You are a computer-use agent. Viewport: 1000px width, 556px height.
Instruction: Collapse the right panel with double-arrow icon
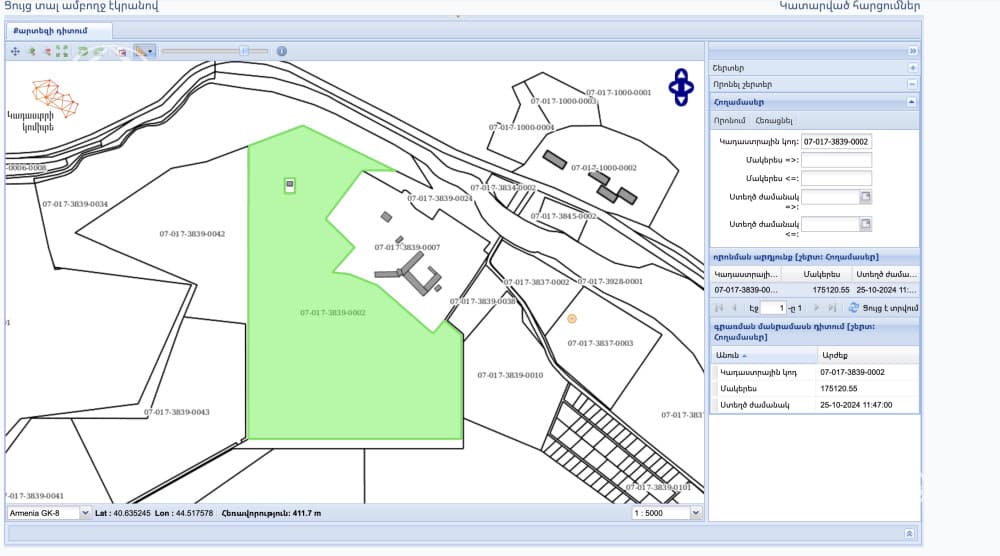pyautogui.click(x=913, y=51)
